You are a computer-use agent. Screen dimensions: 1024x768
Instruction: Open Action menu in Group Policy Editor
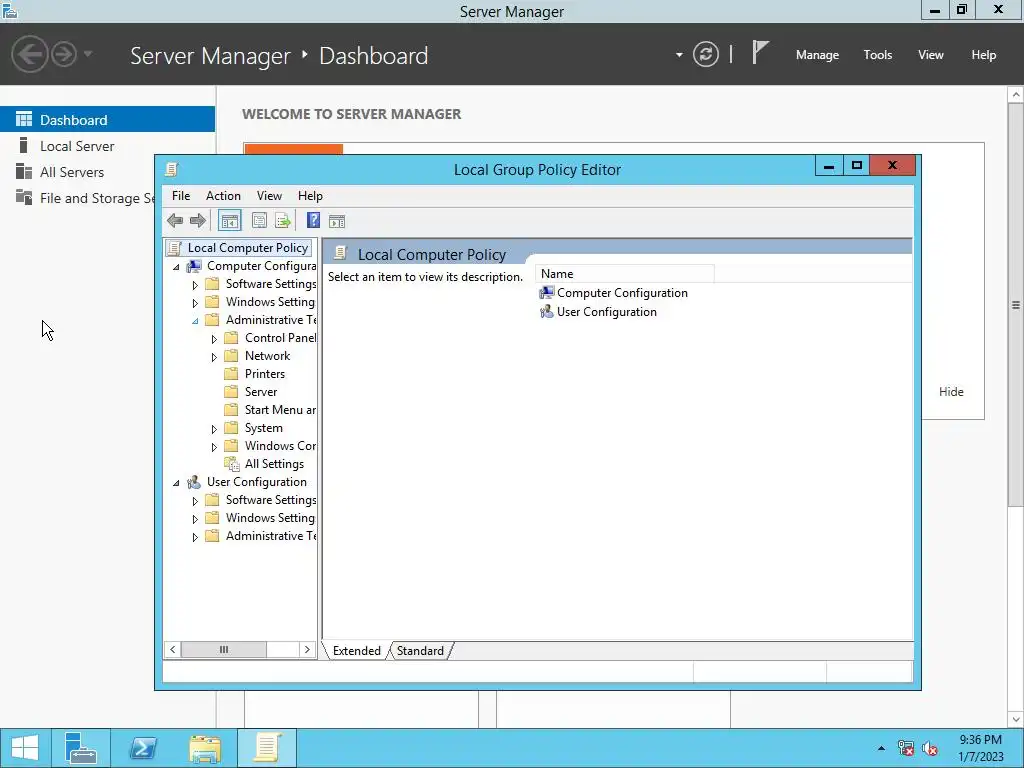pyautogui.click(x=223, y=195)
